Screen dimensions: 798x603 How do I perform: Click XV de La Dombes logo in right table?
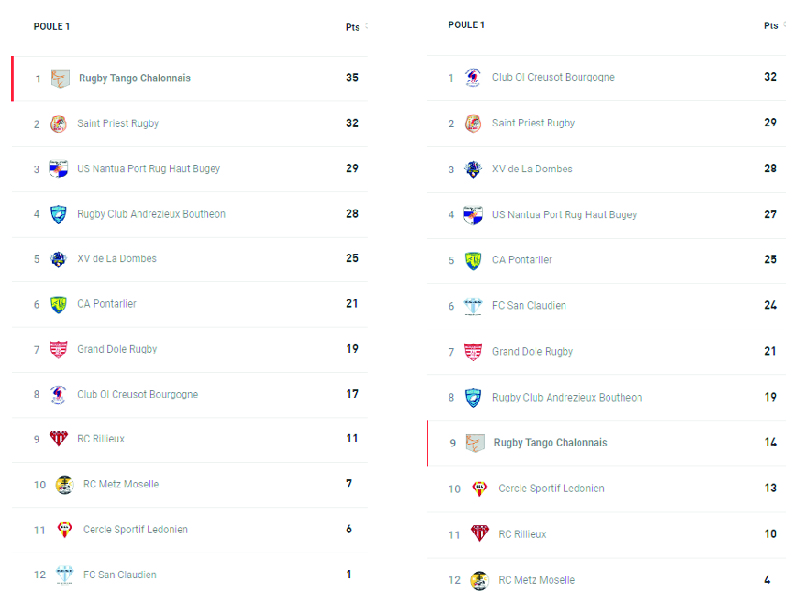pyautogui.click(x=473, y=169)
